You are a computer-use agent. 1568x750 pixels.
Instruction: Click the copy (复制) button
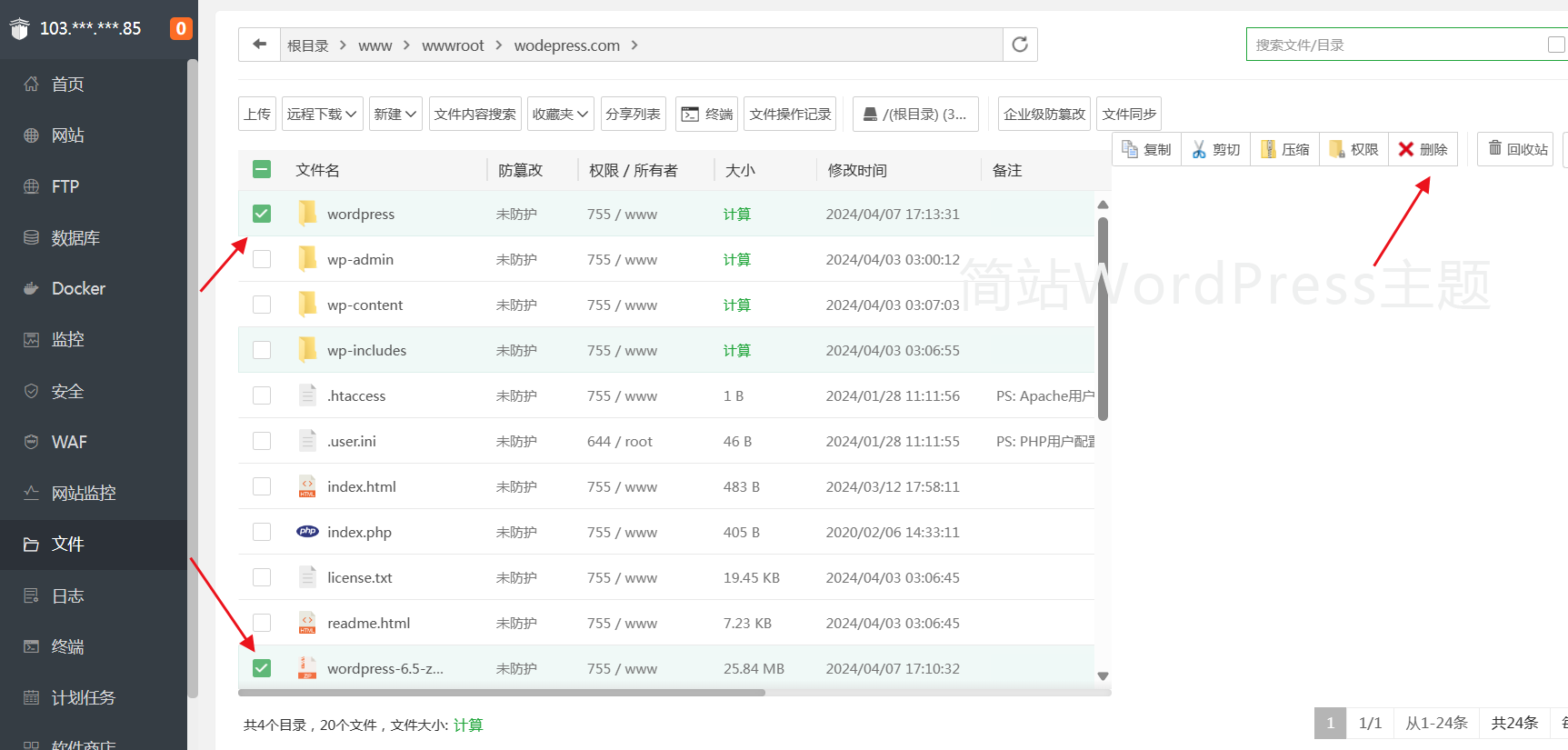tap(1146, 149)
